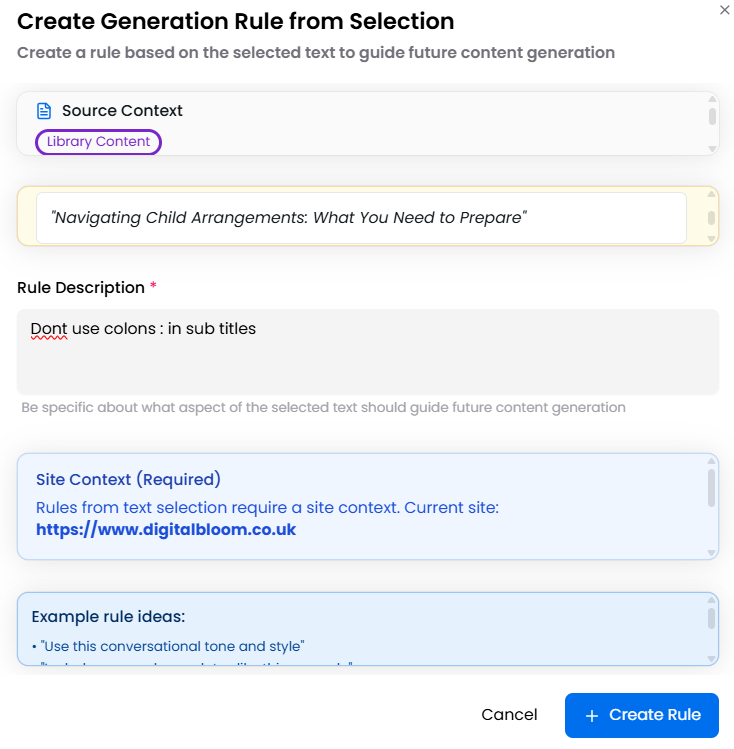
Task: Hit up arrow in Example rule ideas
Action: tap(712, 602)
